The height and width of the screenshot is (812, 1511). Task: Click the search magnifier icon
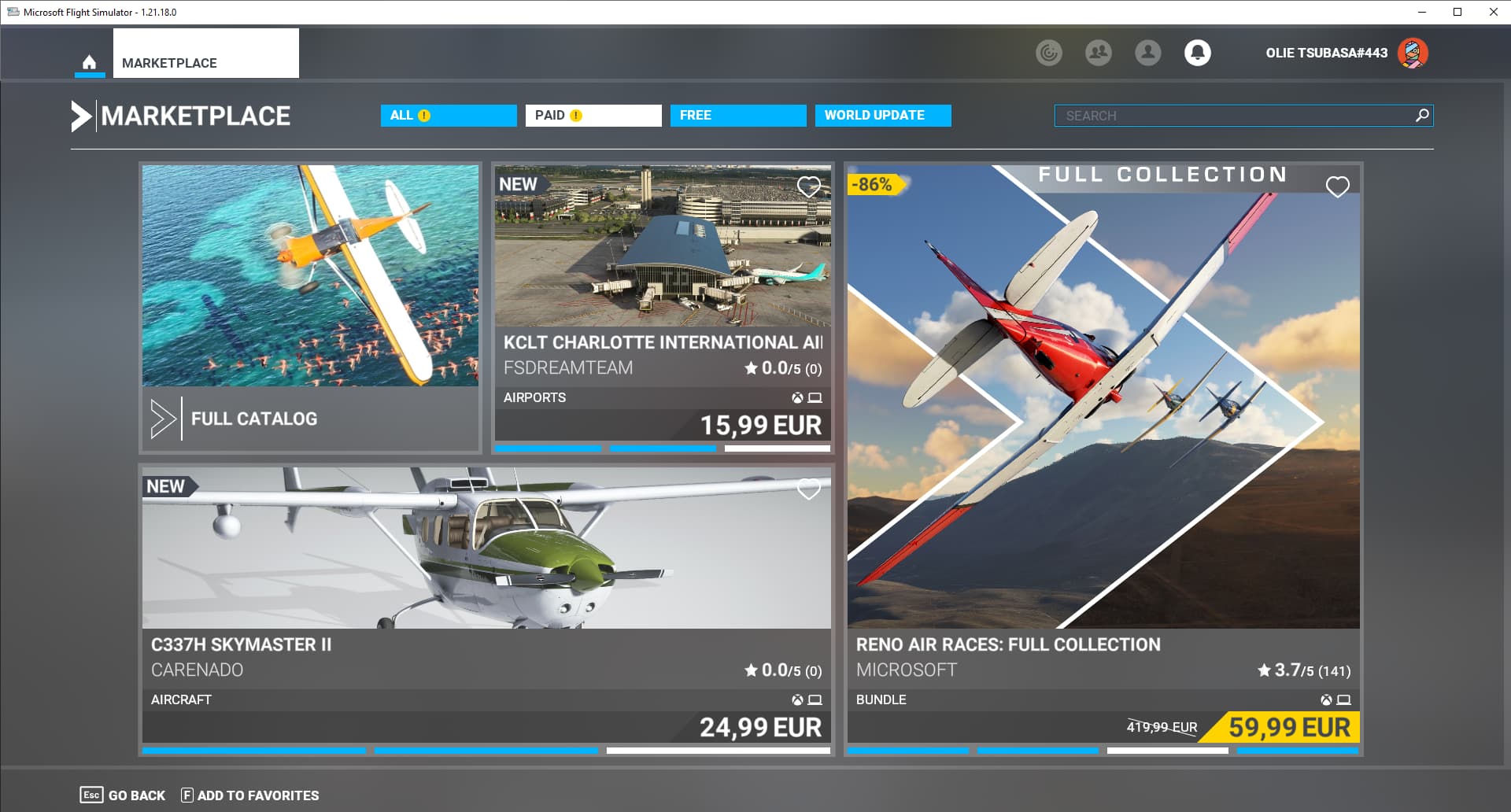tap(1422, 116)
